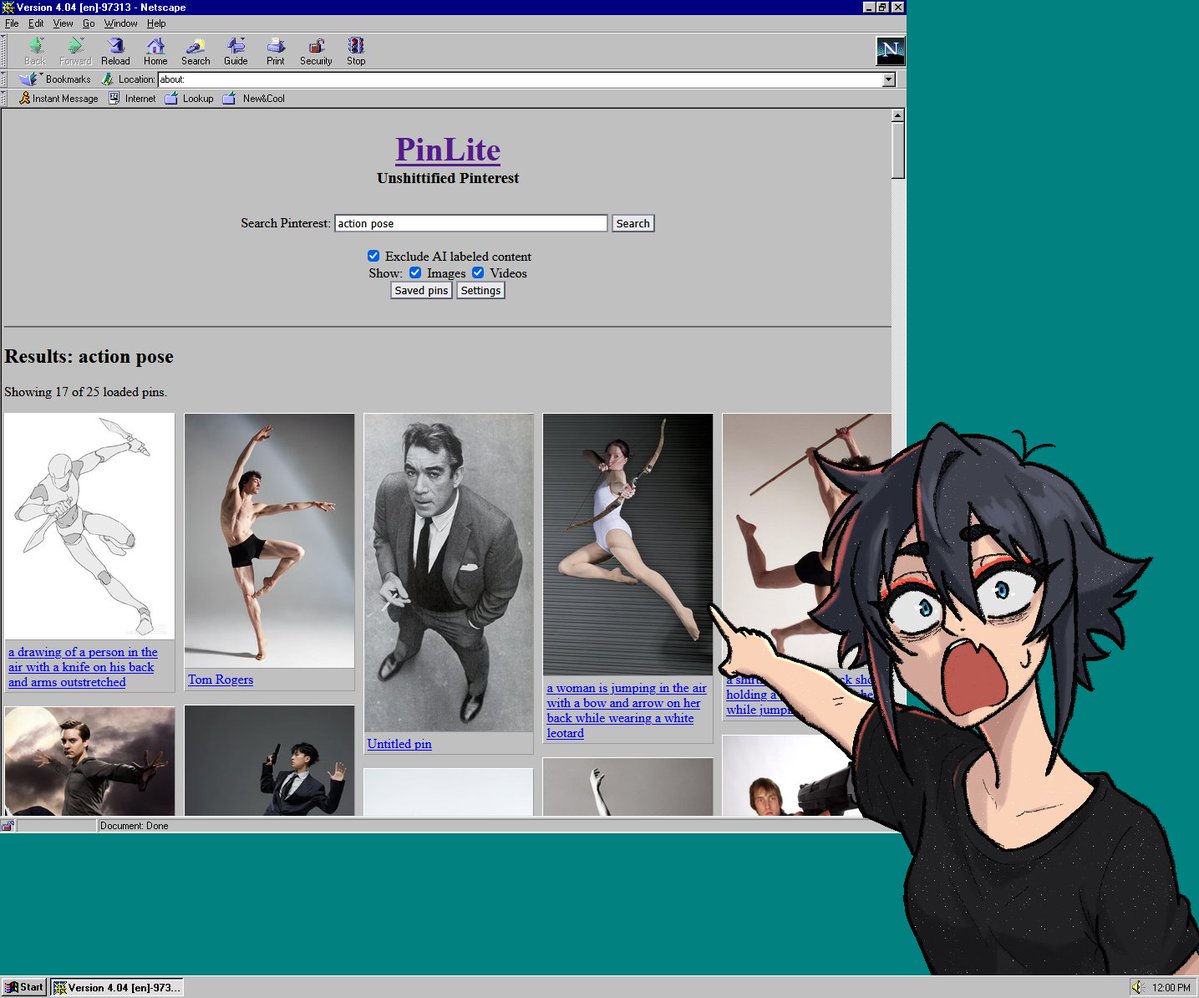Open the Windows Start button
1199x998 pixels.
click(x=24, y=987)
